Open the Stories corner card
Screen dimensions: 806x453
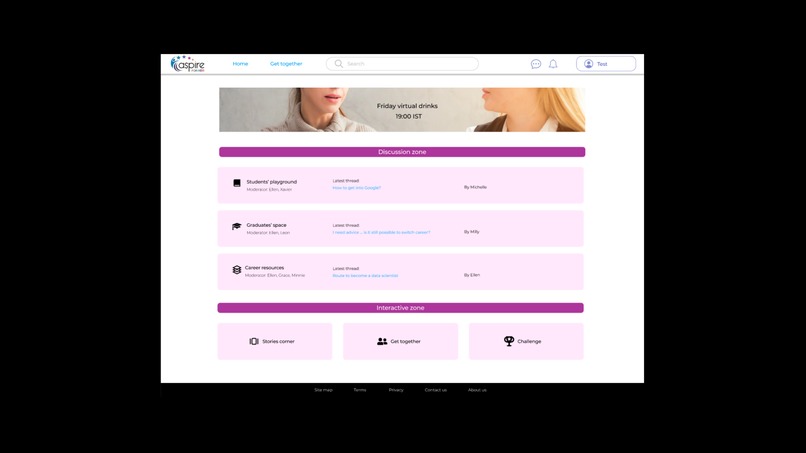[275, 341]
